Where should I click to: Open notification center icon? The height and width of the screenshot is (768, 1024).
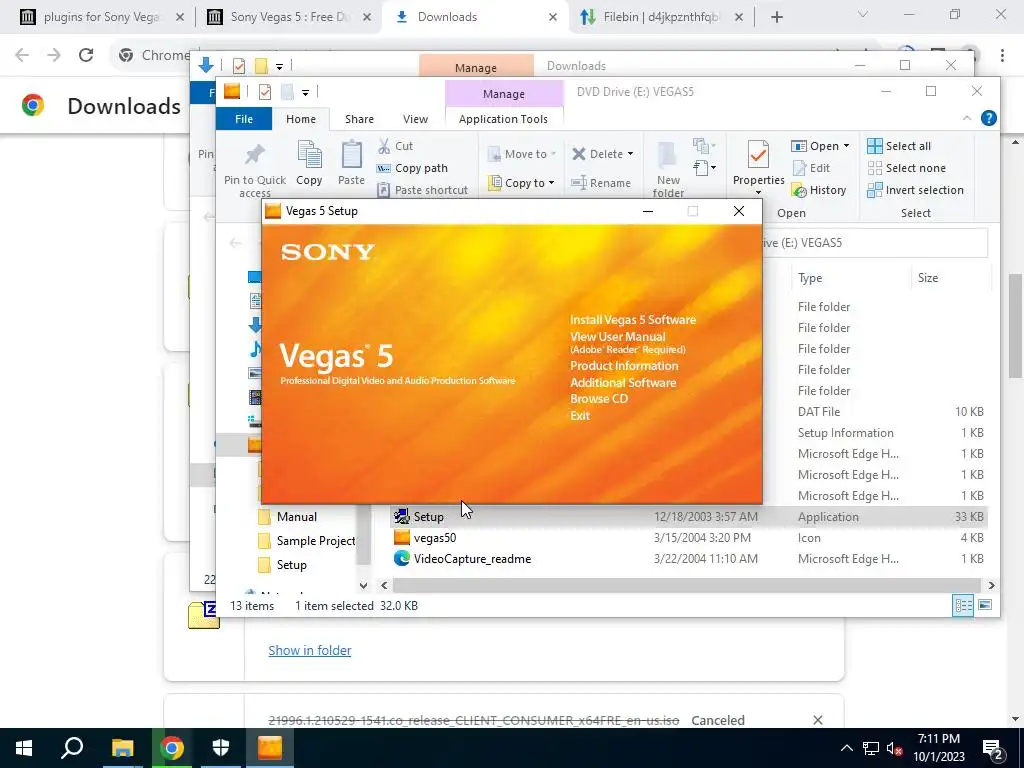coord(993,748)
